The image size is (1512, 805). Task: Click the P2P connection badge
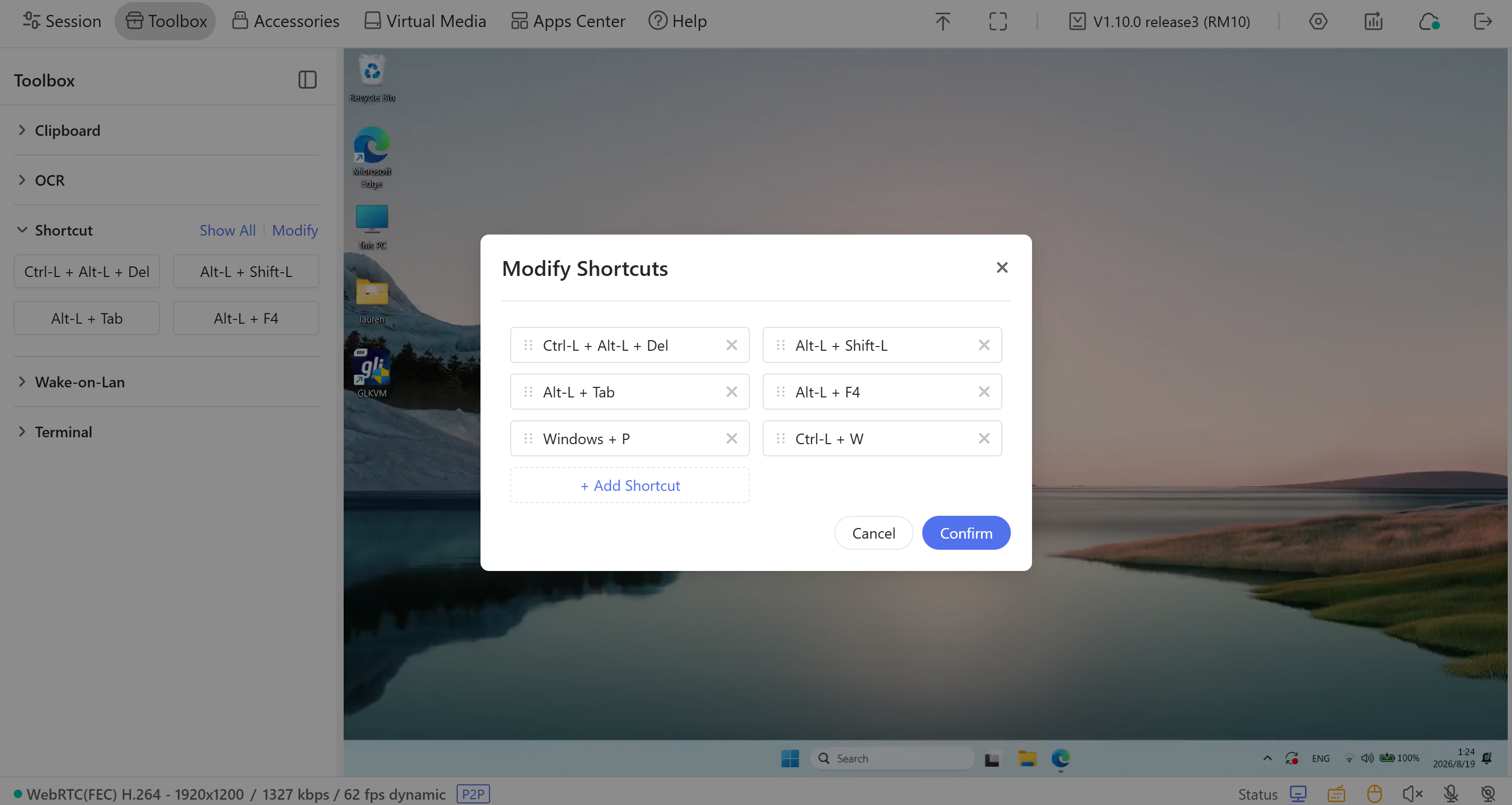(x=473, y=794)
